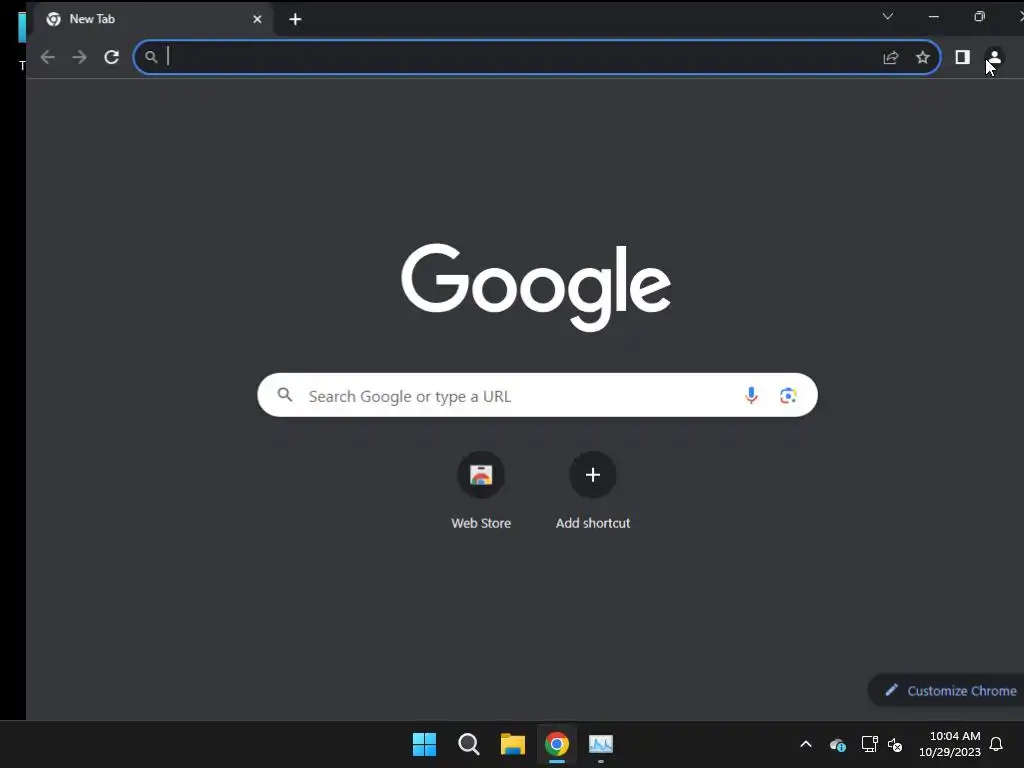Expand the tab search chevron
Image resolution: width=1024 pixels, height=768 pixels.
click(x=888, y=16)
